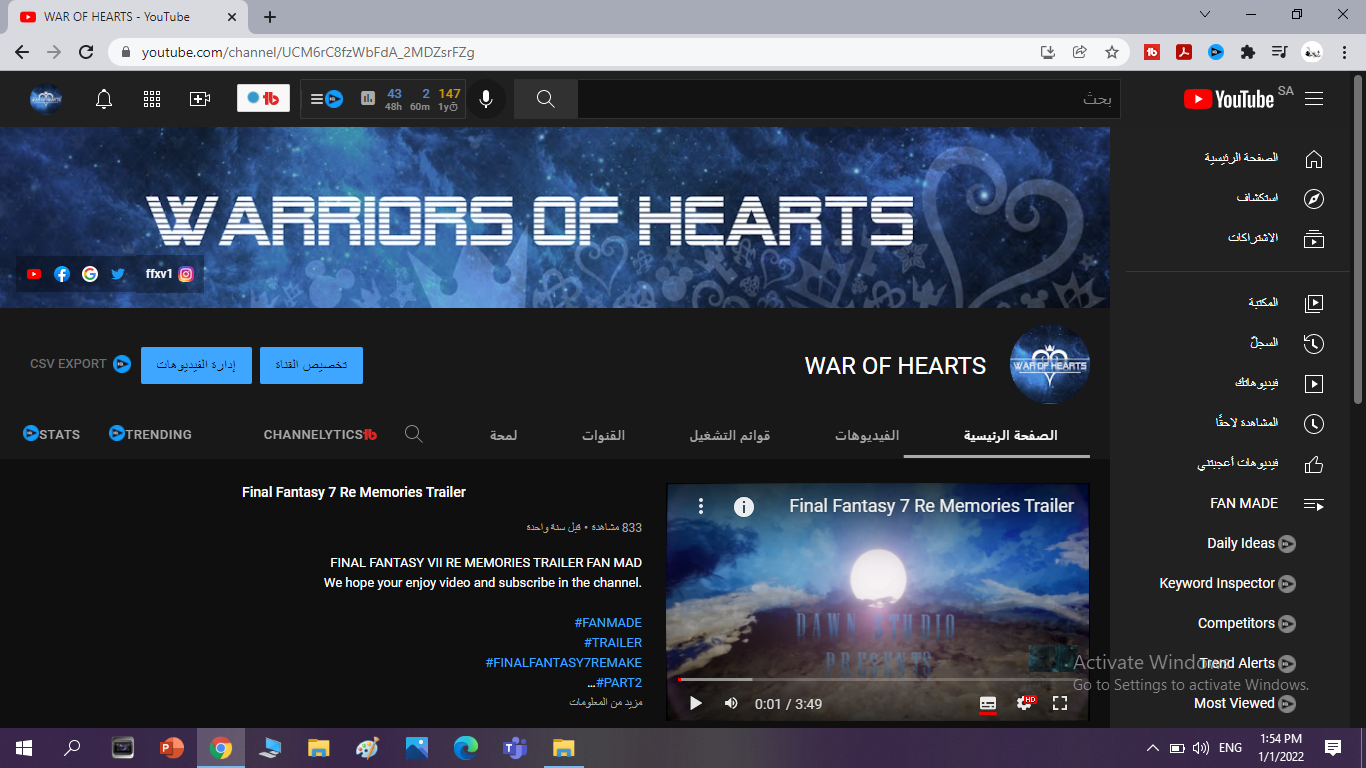Click the WAR OF HEARTS channel avatar

(1049, 365)
